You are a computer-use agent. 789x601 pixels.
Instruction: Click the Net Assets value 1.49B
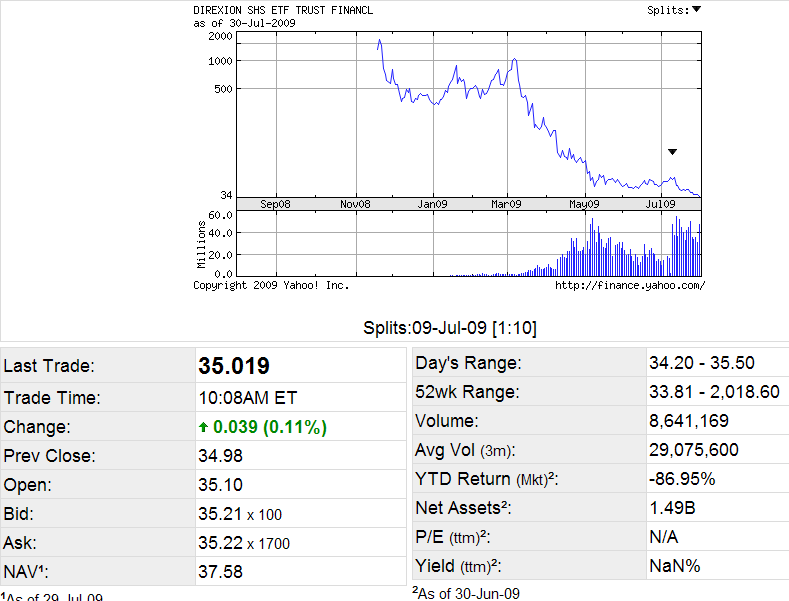pyautogui.click(x=671, y=508)
